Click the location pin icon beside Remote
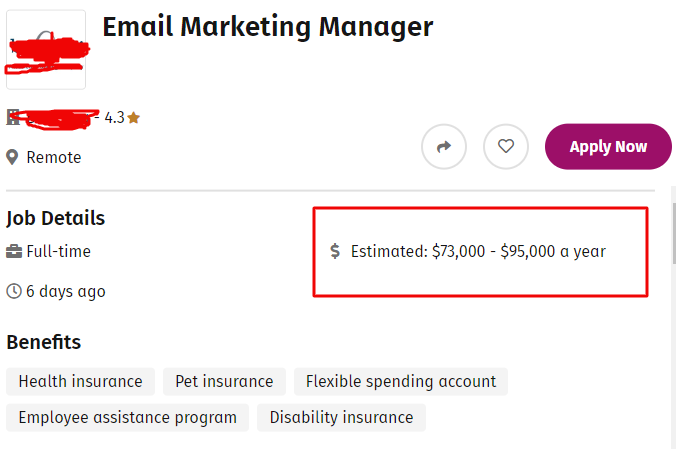The height and width of the screenshot is (449, 676). point(12,157)
